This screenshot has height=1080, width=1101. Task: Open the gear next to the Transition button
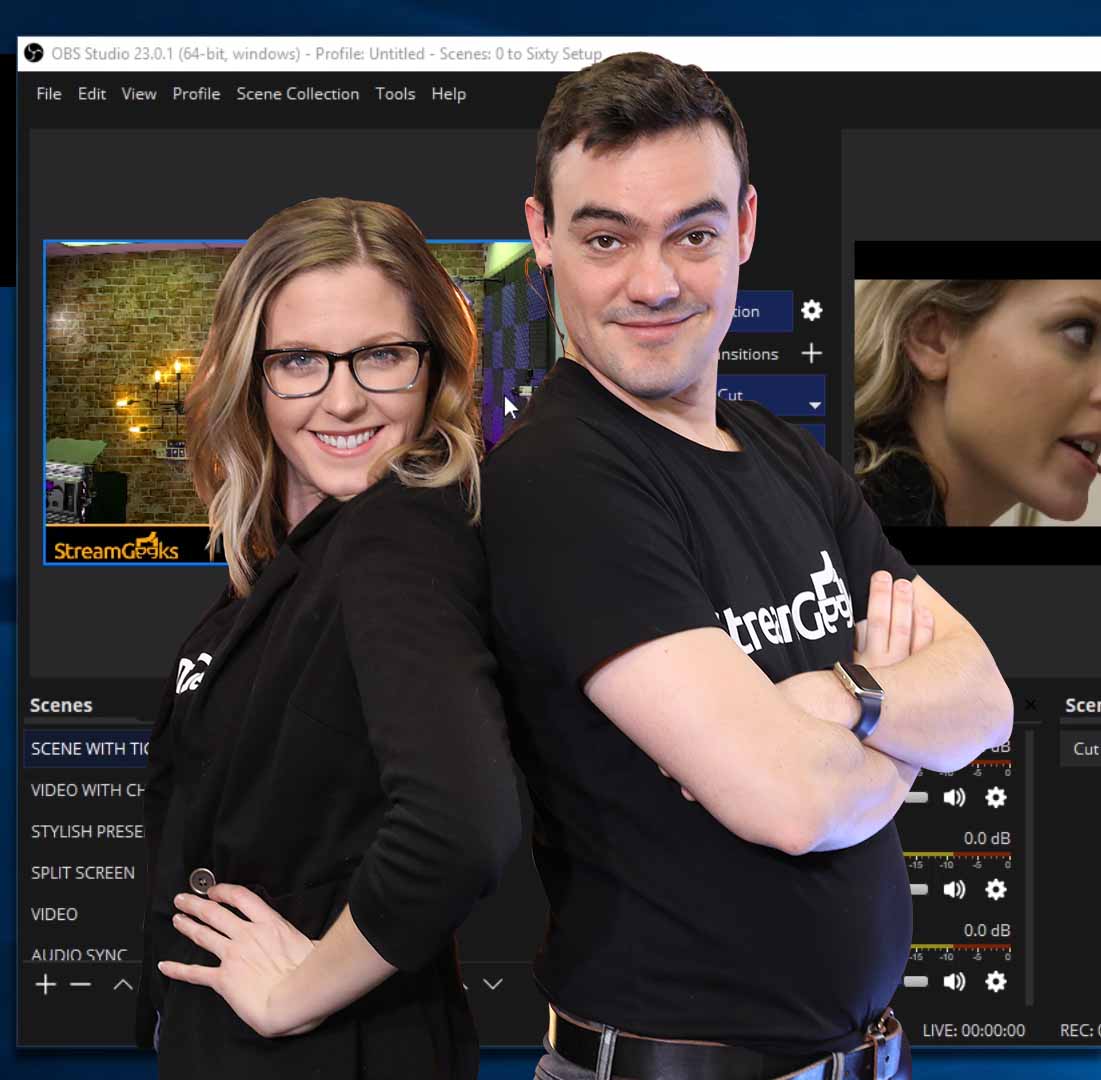click(x=812, y=310)
